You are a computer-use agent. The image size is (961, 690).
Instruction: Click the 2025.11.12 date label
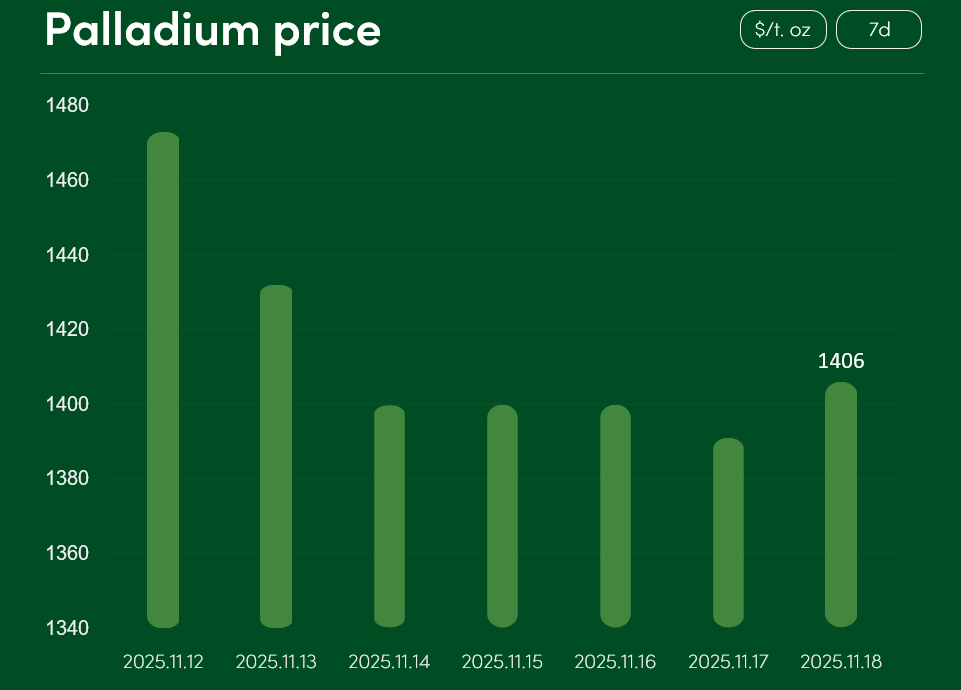click(x=163, y=662)
